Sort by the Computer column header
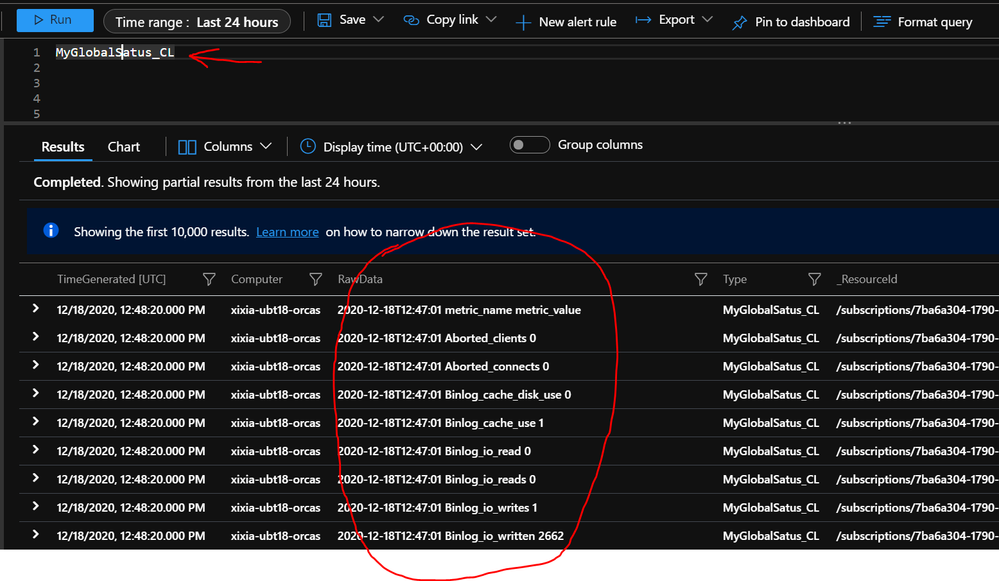 [x=256, y=279]
